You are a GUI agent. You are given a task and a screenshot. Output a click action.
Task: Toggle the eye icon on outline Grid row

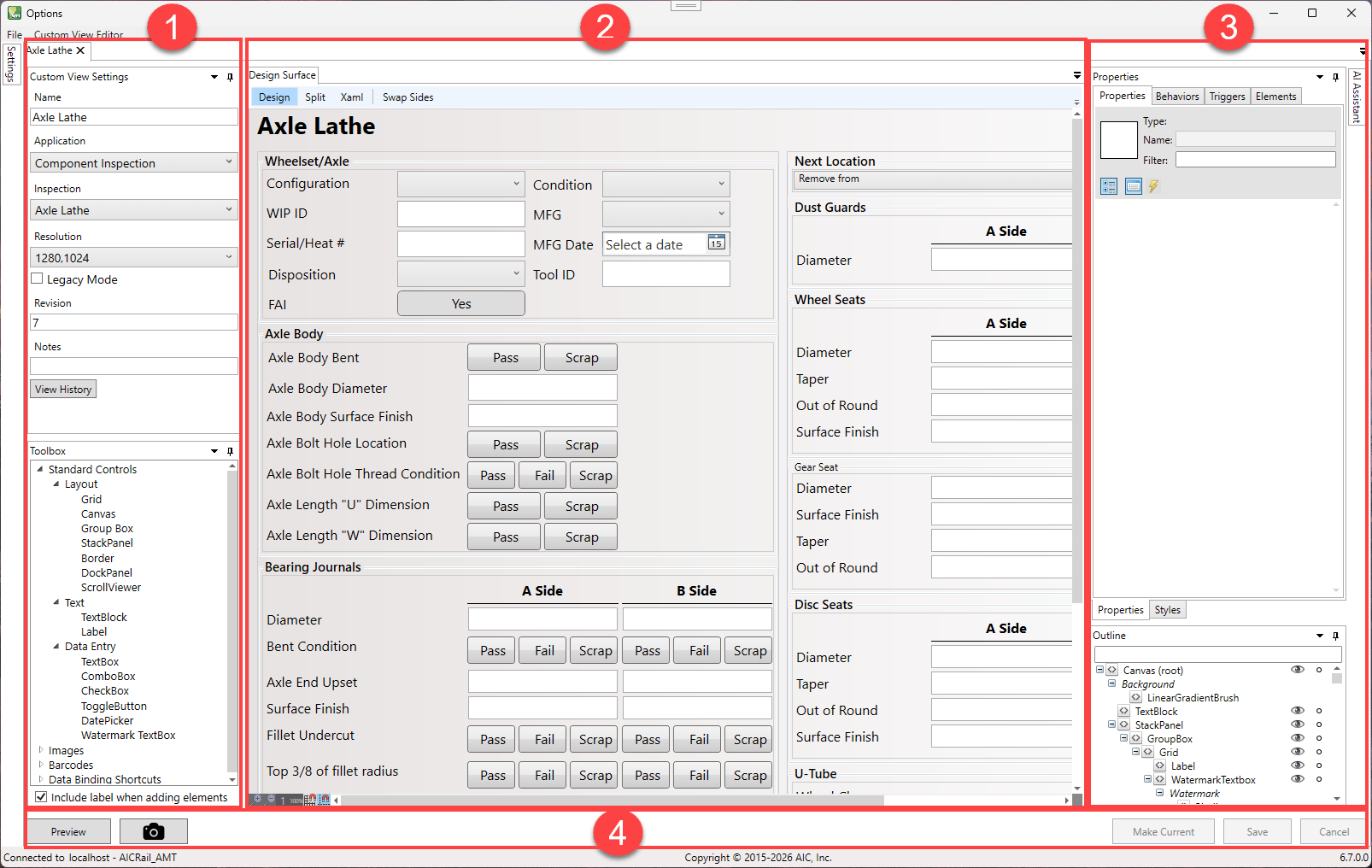click(1298, 752)
